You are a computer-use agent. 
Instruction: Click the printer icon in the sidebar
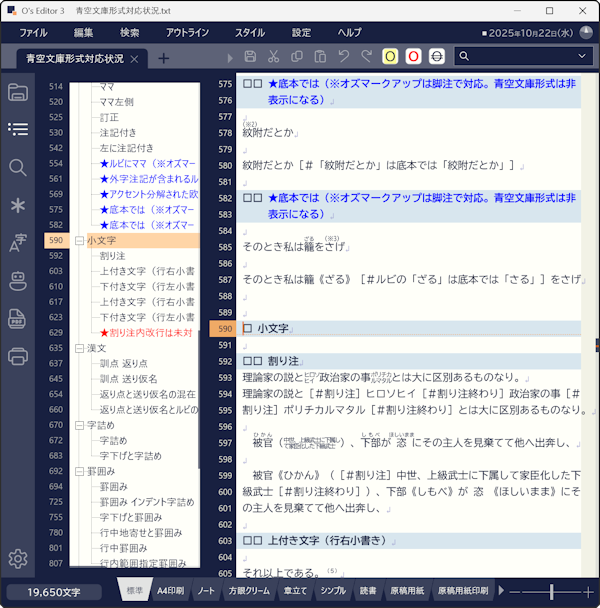click(x=17, y=355)
